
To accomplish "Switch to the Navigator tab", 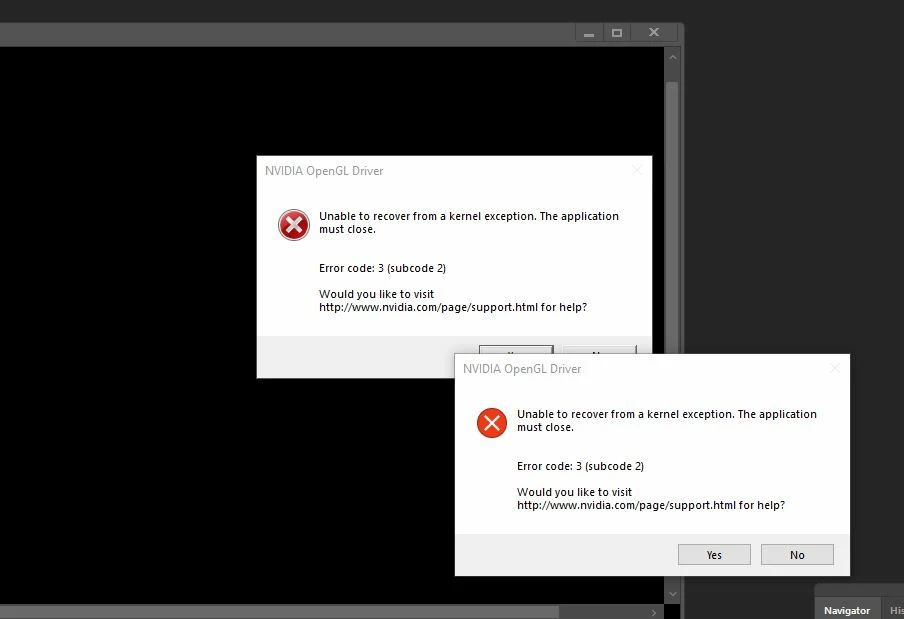I will click(846, 610).
